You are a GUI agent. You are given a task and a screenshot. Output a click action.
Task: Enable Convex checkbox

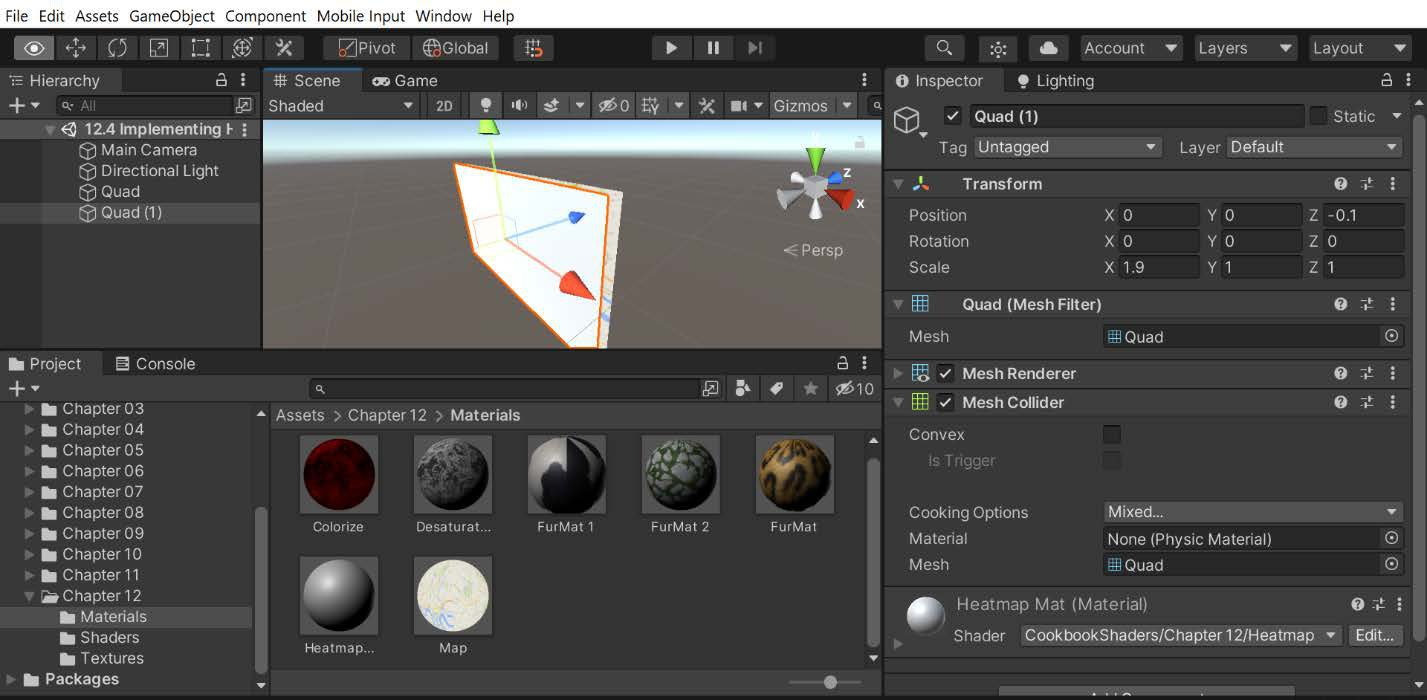click(1111, 434)
